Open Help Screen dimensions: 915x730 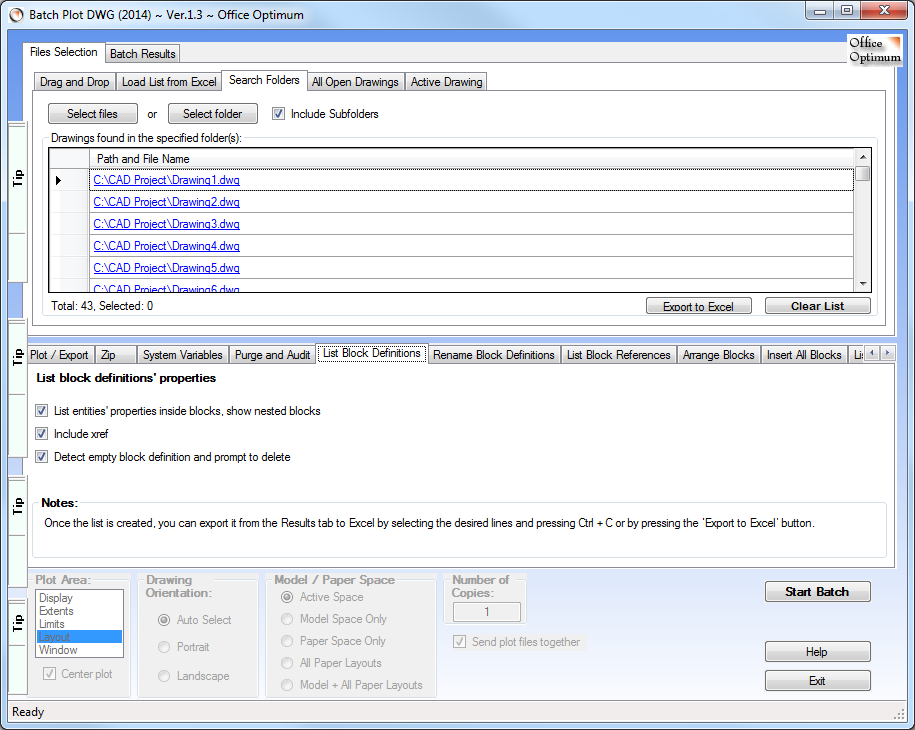(x=818, y=652)
